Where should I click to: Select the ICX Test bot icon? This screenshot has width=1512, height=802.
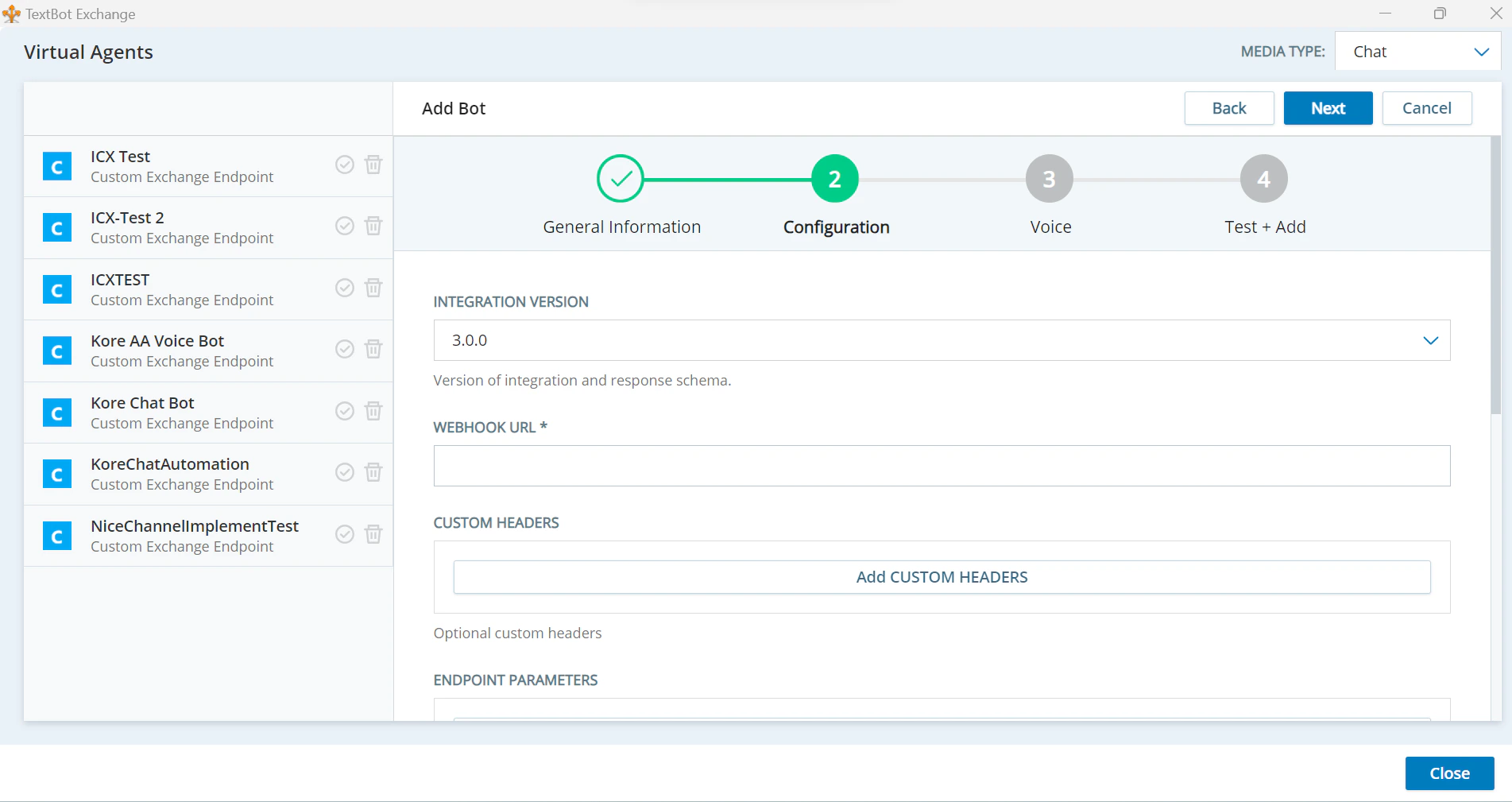(x=56, y=166)
